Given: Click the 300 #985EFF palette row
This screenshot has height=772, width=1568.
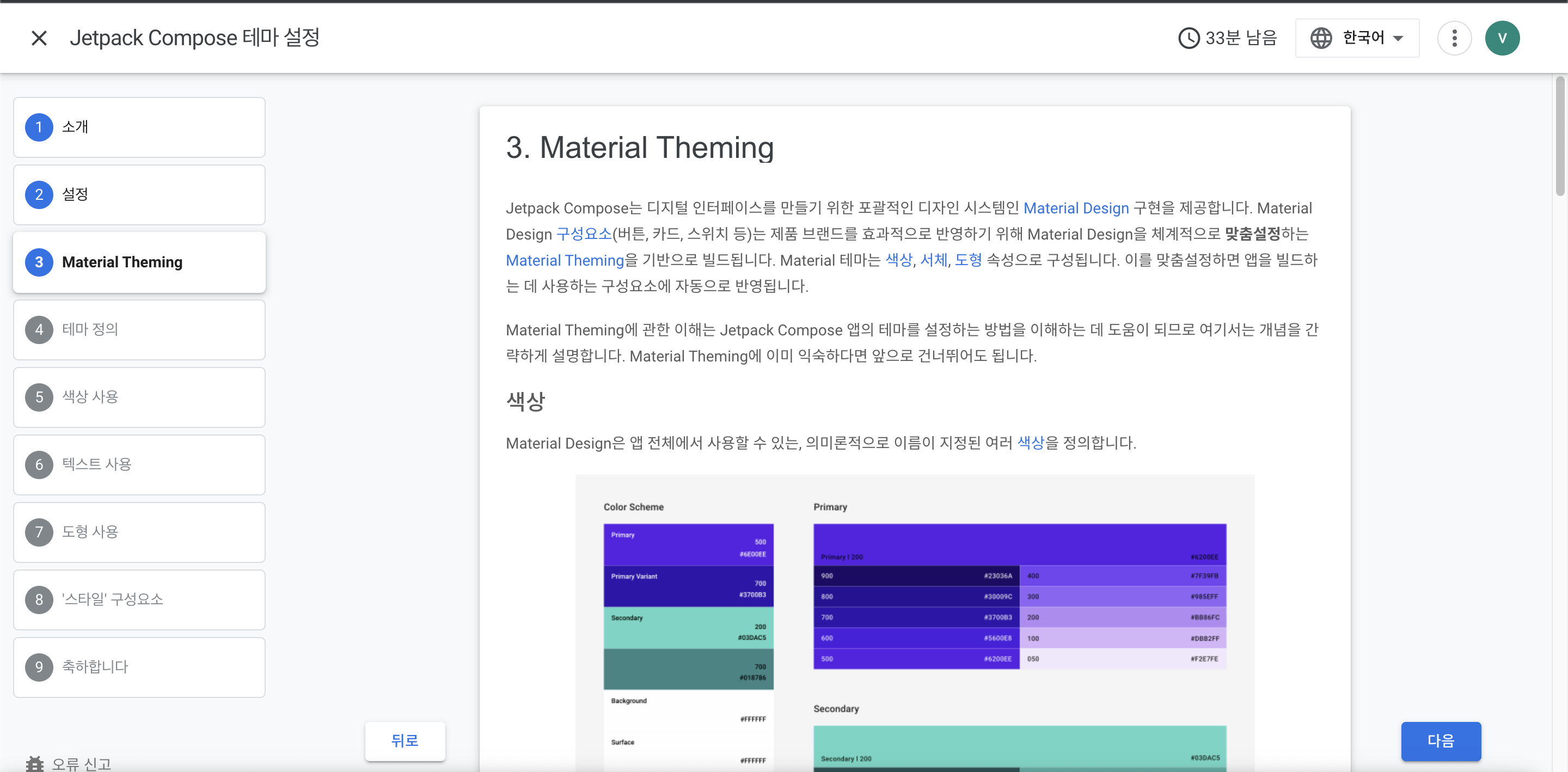Looking at the screenshot, I should click(x=1123, y=597).
